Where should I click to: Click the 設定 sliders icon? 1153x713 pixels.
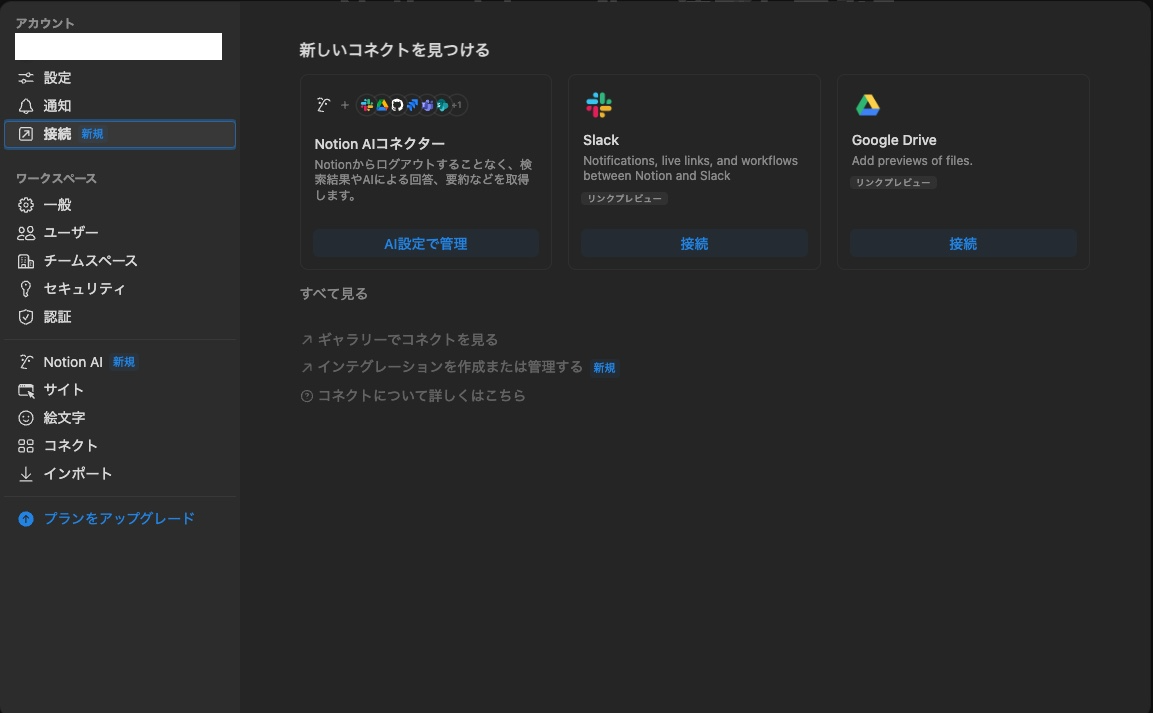26,78
